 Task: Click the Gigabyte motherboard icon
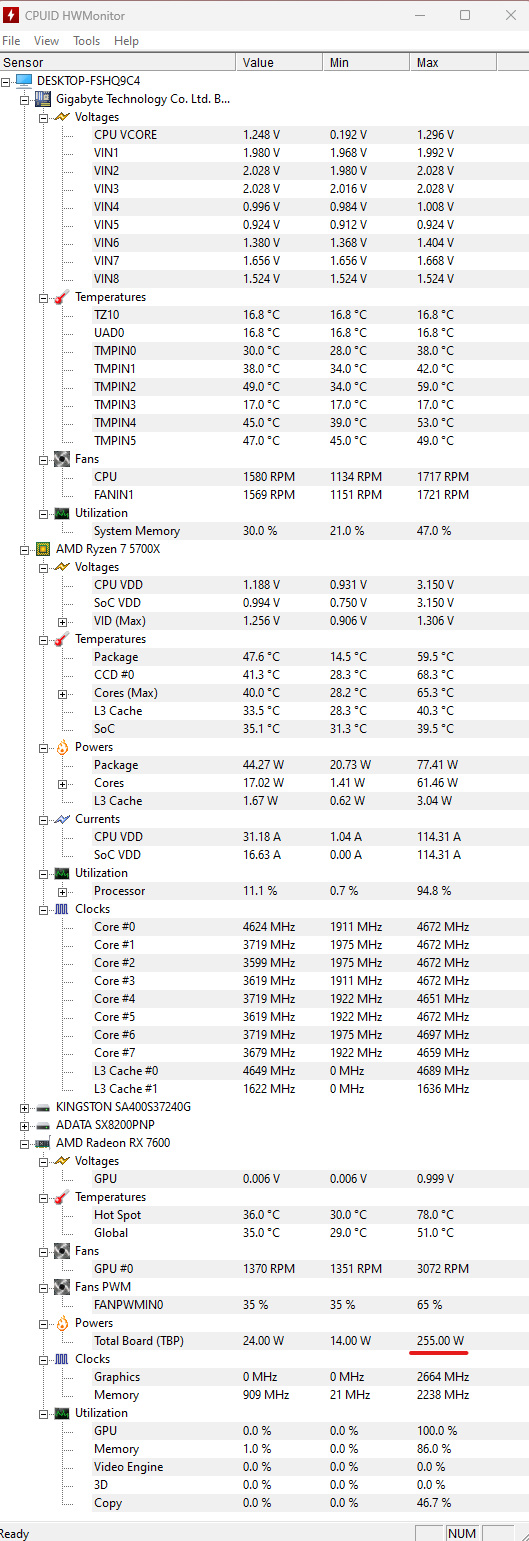coord(43,99)
